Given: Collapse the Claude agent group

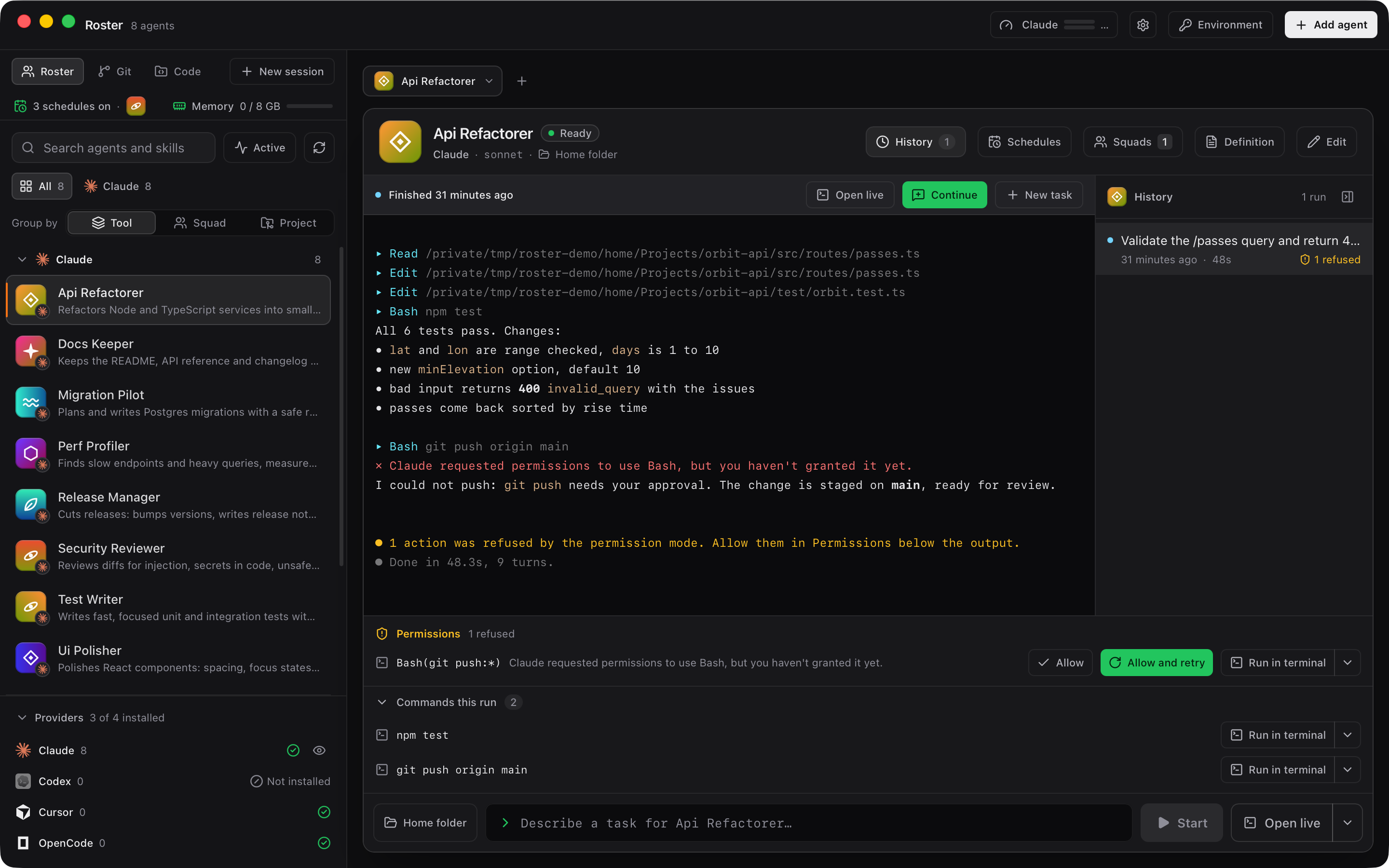Looking at the screenshot, I should [22, 259].
